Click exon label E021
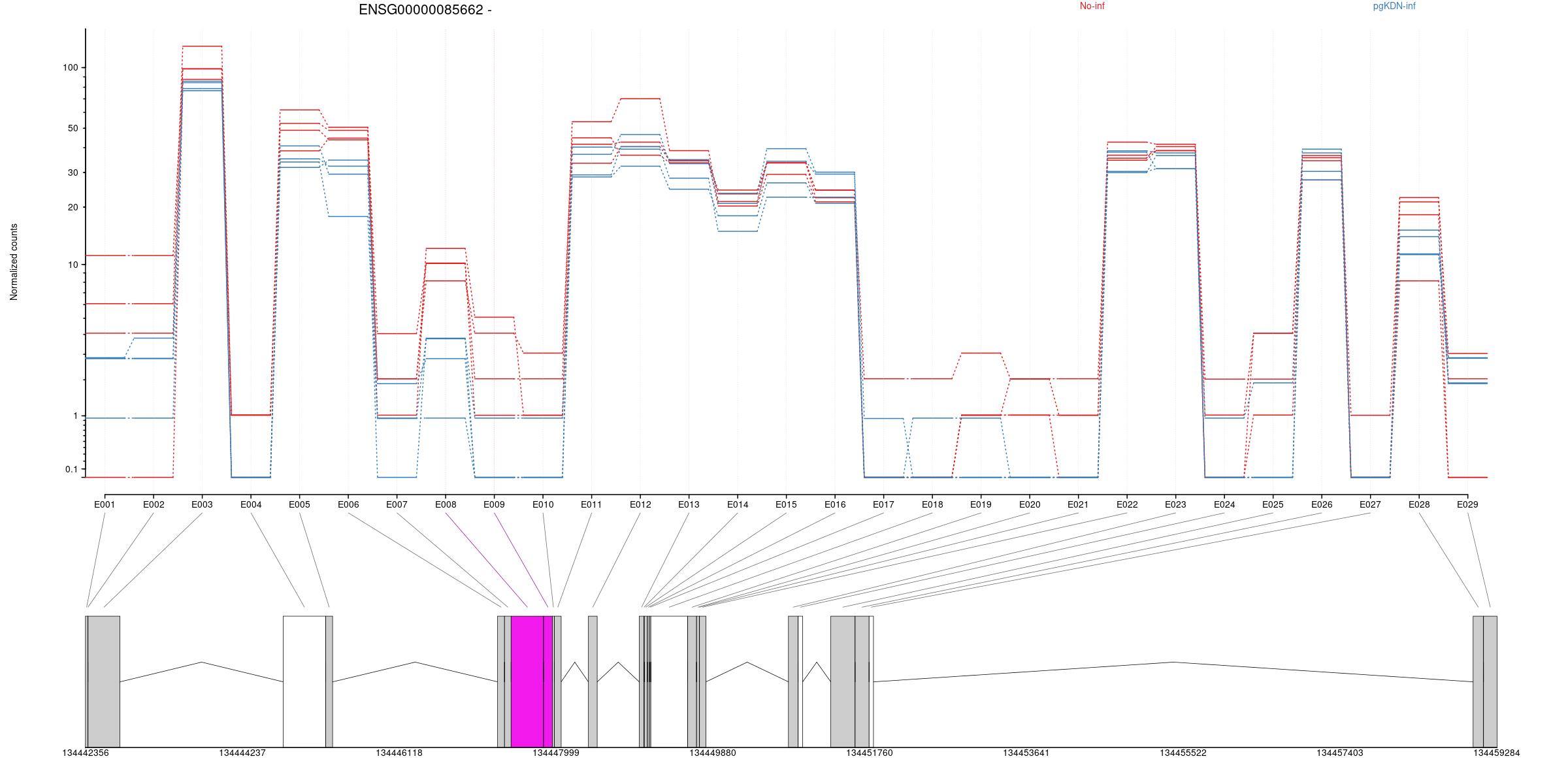Image resolution: width=1568 pixels, height=784 pixels. point(1078,504)
